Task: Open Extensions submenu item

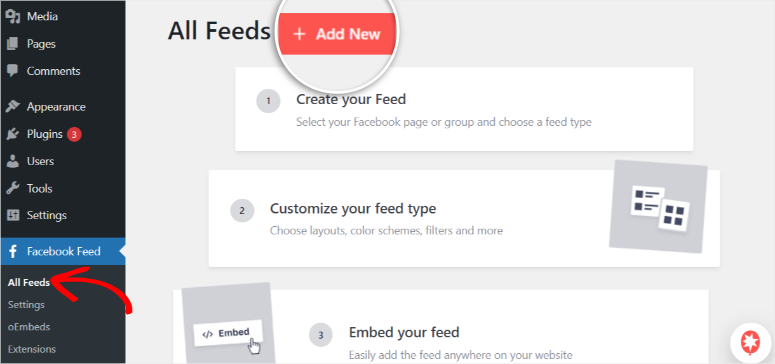Action: [x=32, y=349]
